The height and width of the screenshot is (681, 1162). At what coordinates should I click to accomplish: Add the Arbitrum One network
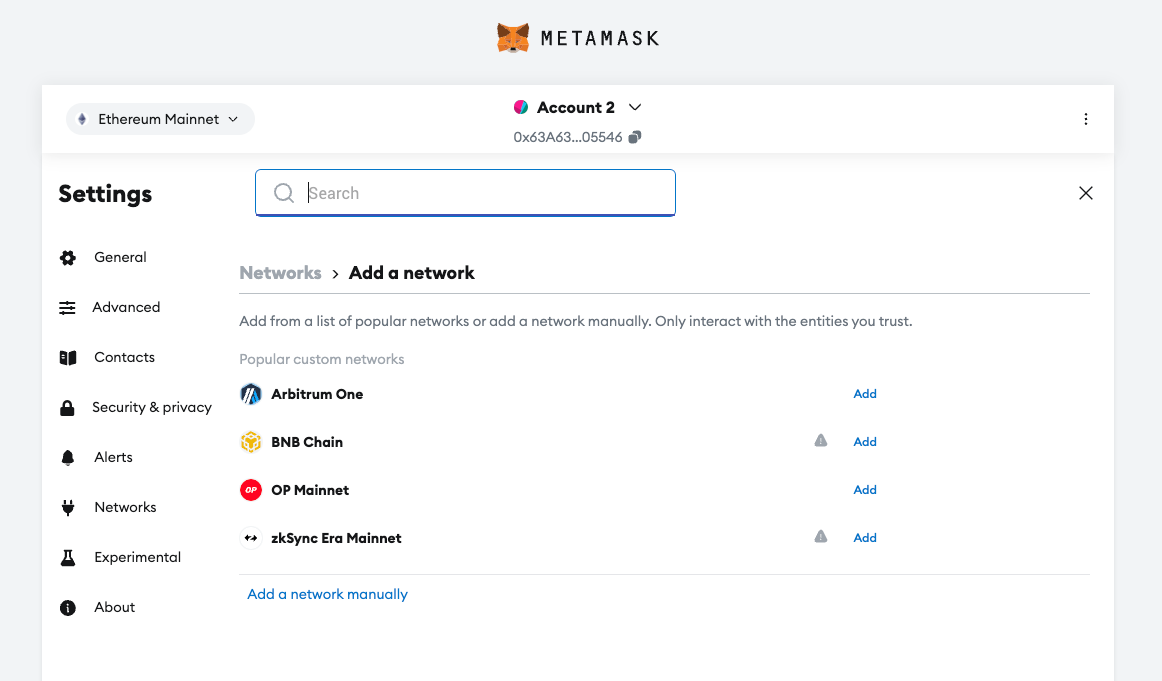(865, 394)
